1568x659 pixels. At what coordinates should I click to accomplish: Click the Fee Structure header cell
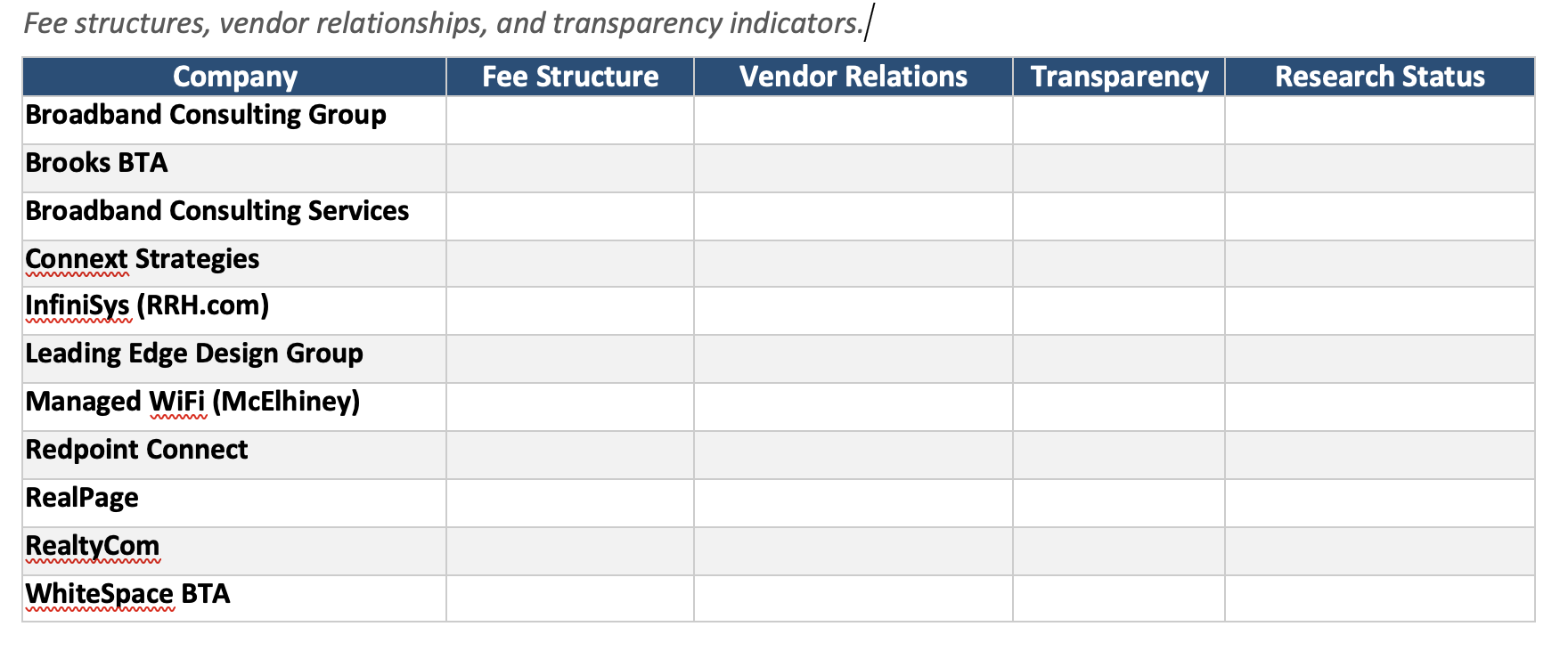point(570,77)
